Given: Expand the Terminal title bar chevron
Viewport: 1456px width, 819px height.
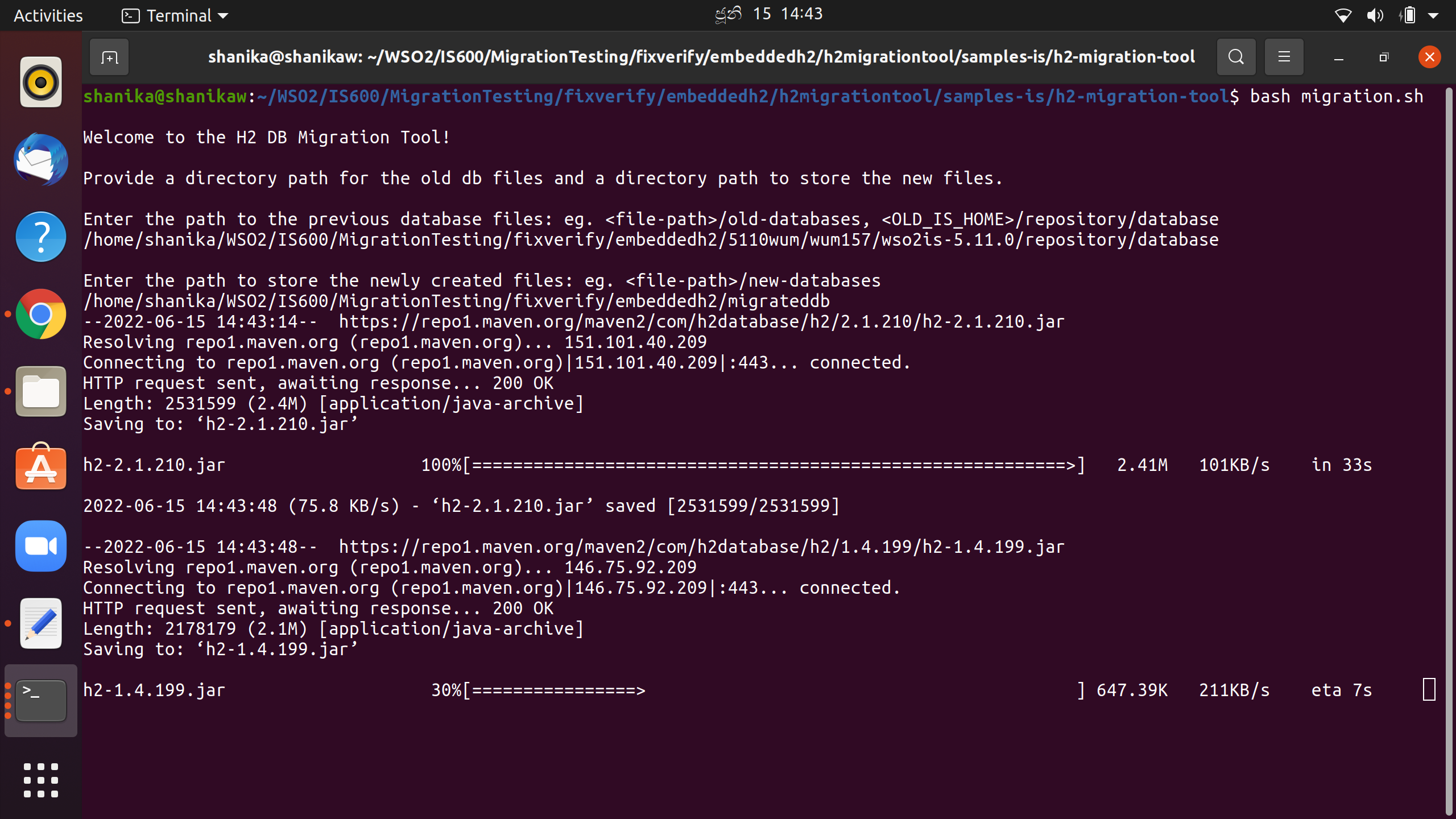Looking at the screenshot, I should coord(223,15).
